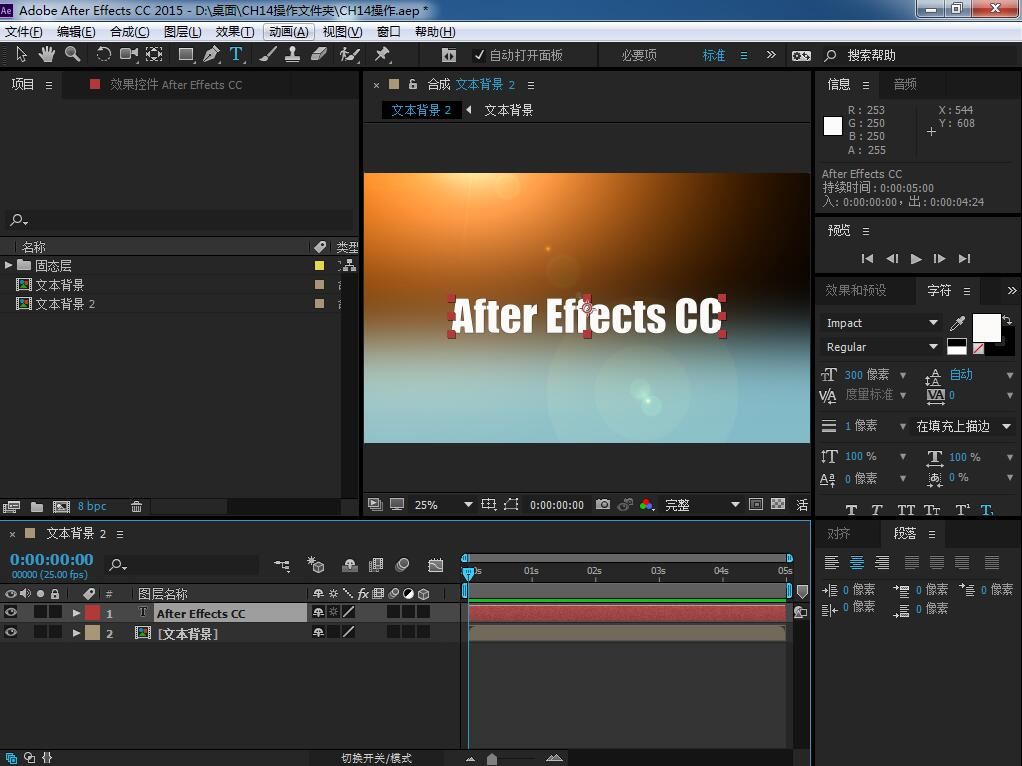This screenshot has height=766, width=1022.
Task: Open the 效果 menu
Action: pos(235,31)
